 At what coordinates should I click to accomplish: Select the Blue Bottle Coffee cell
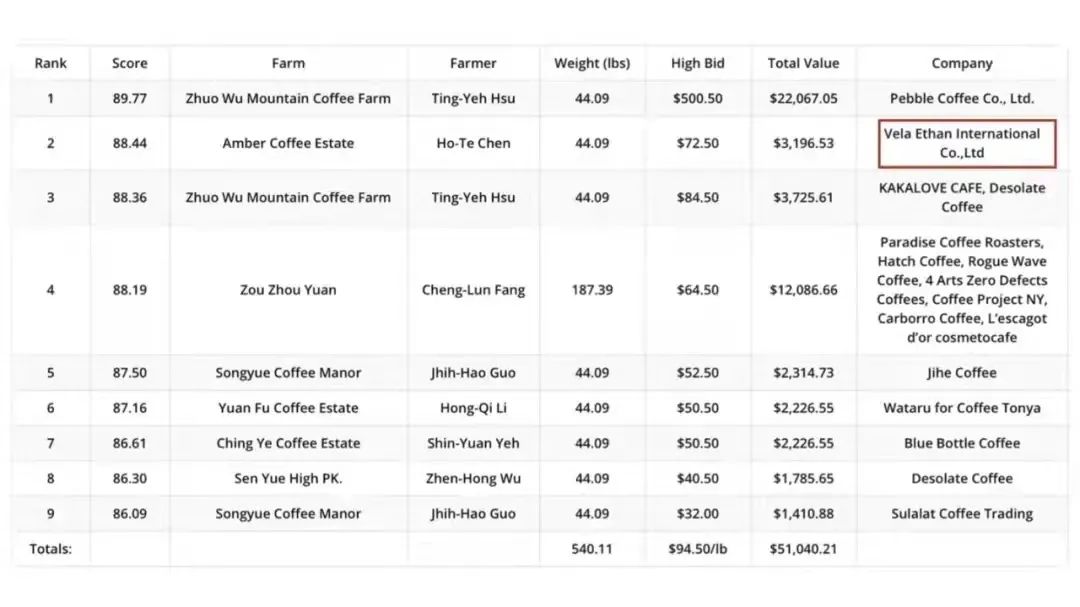(x=962, y=443)
